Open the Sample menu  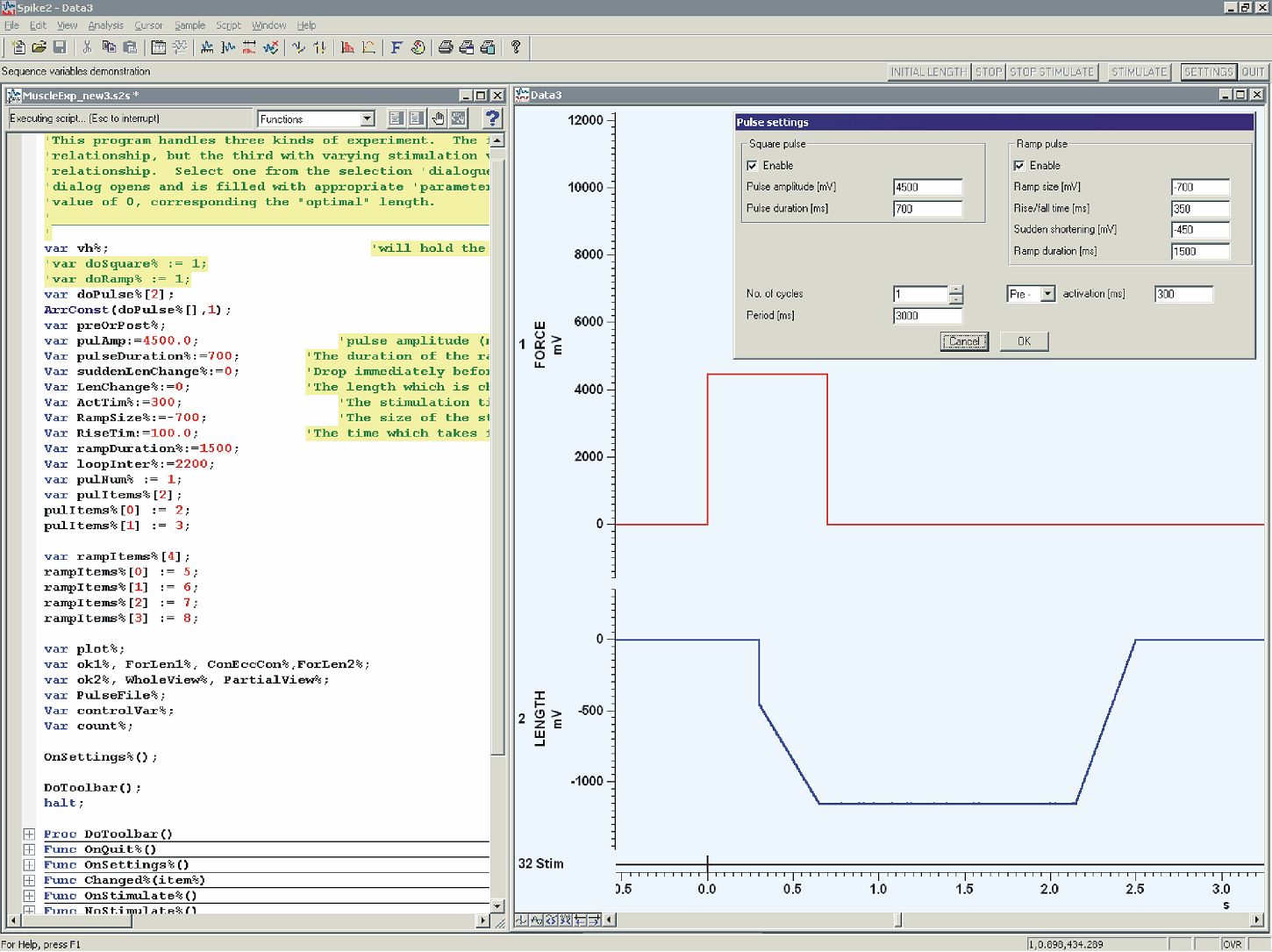point(189,25)
